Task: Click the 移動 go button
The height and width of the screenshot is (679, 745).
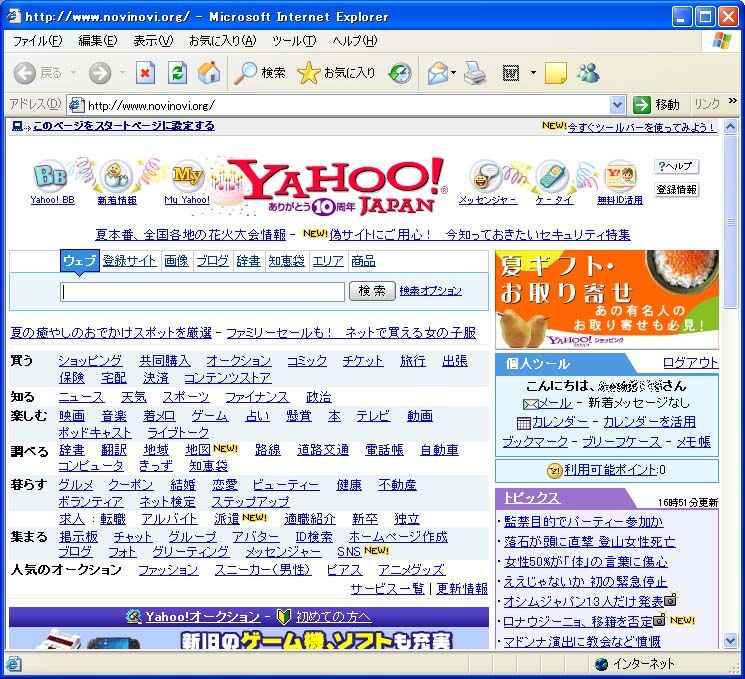Action: [x=657, y=105]
